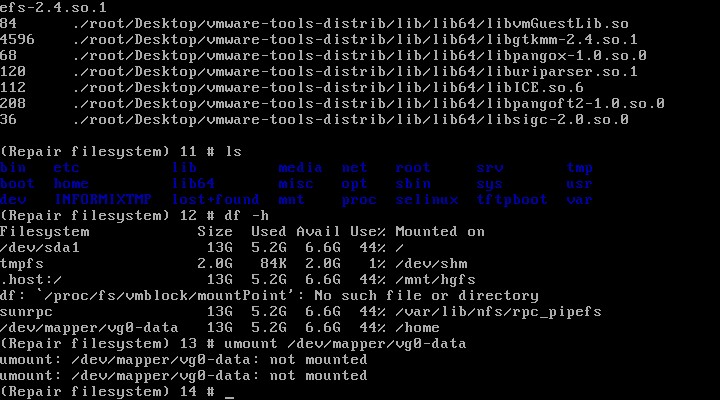Select the 'tmpfs' filesystem entry
The width and height of the screenshot is (720, 400).
point(22,263)
